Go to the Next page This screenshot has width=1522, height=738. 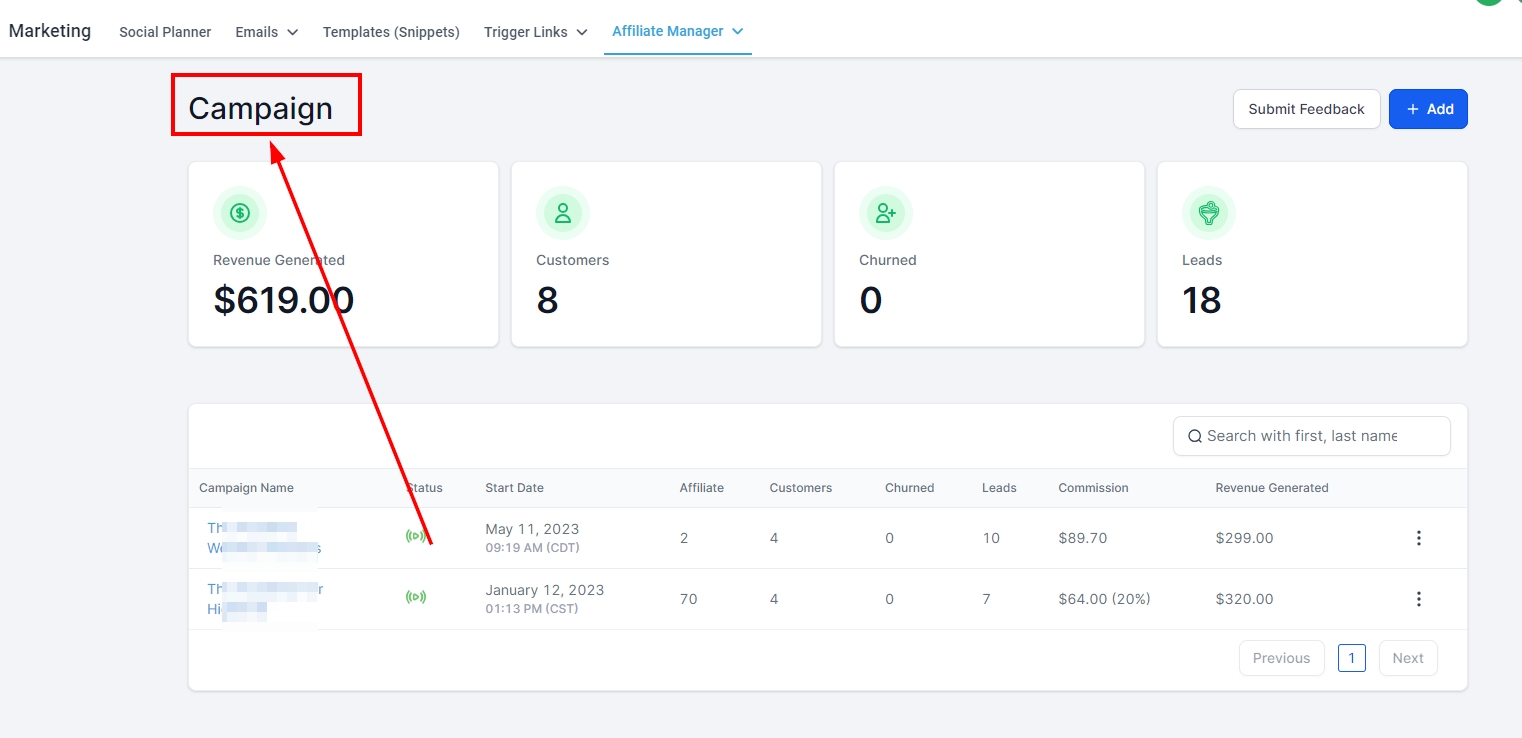[x=1407, y=658]
